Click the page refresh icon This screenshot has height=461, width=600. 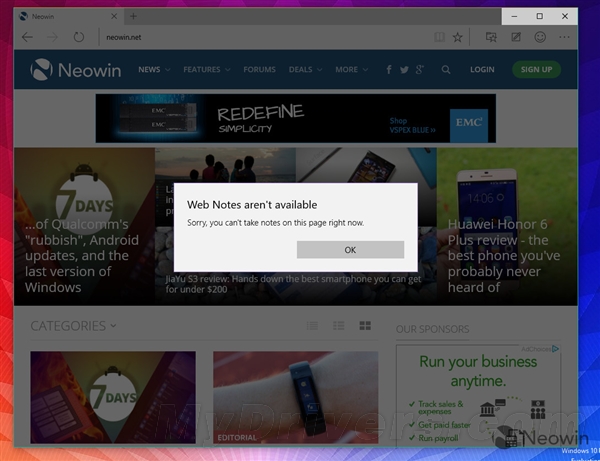pyautogui.click(x=78, y=37)
